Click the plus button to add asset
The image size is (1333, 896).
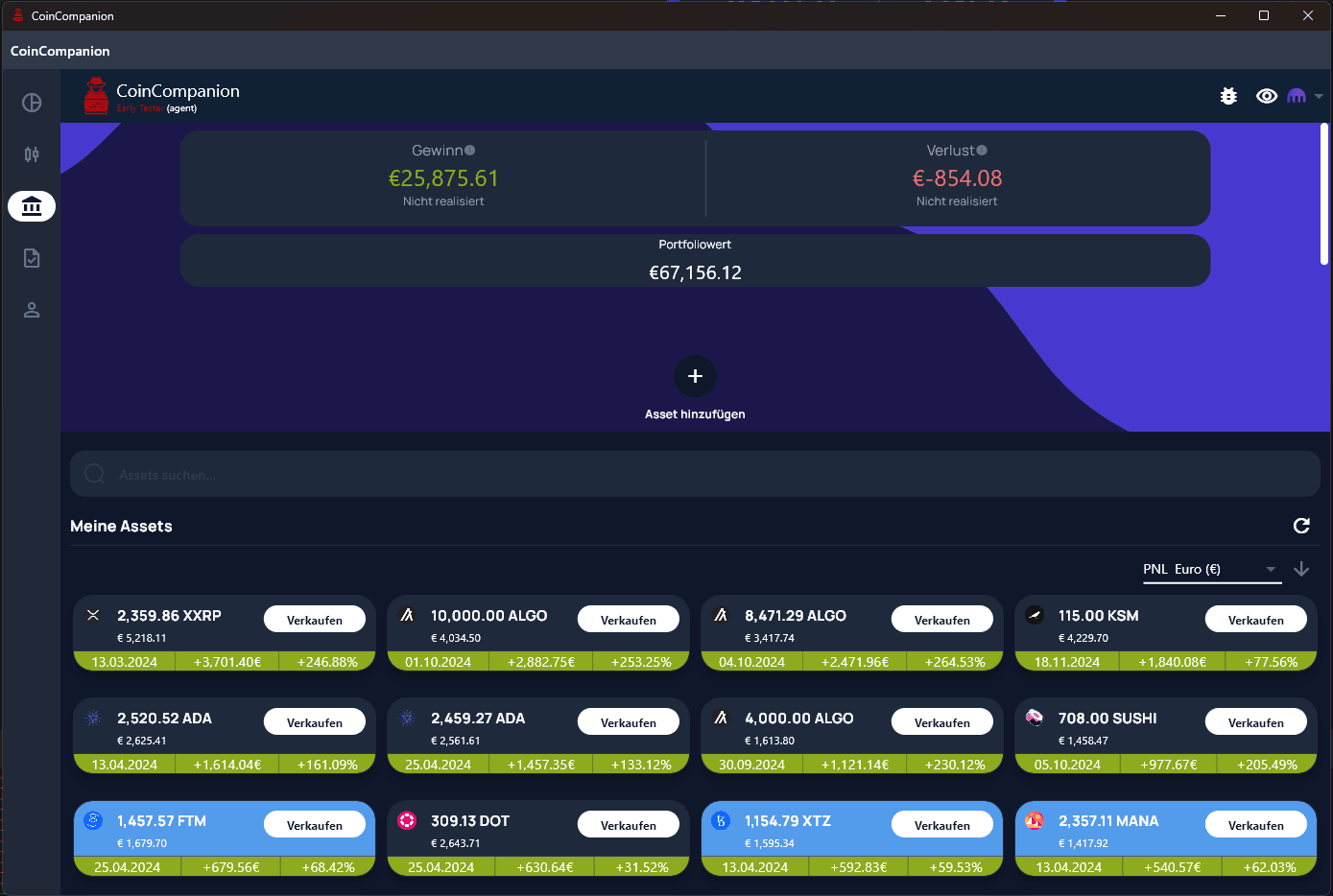coord(695,376)
